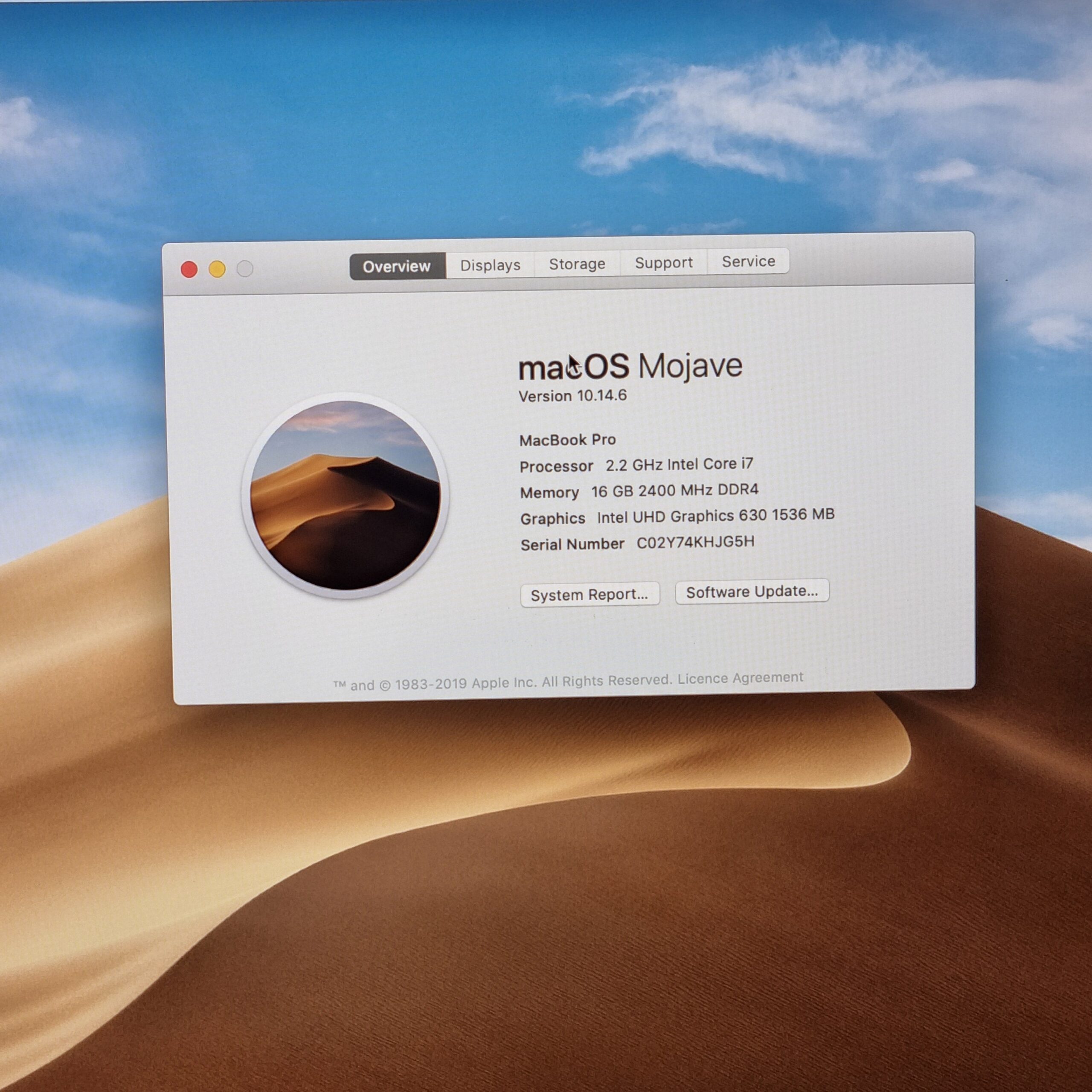Screen dimensions: 1092x1092
Task: Click the Software Update button
Action: (752, 592)
